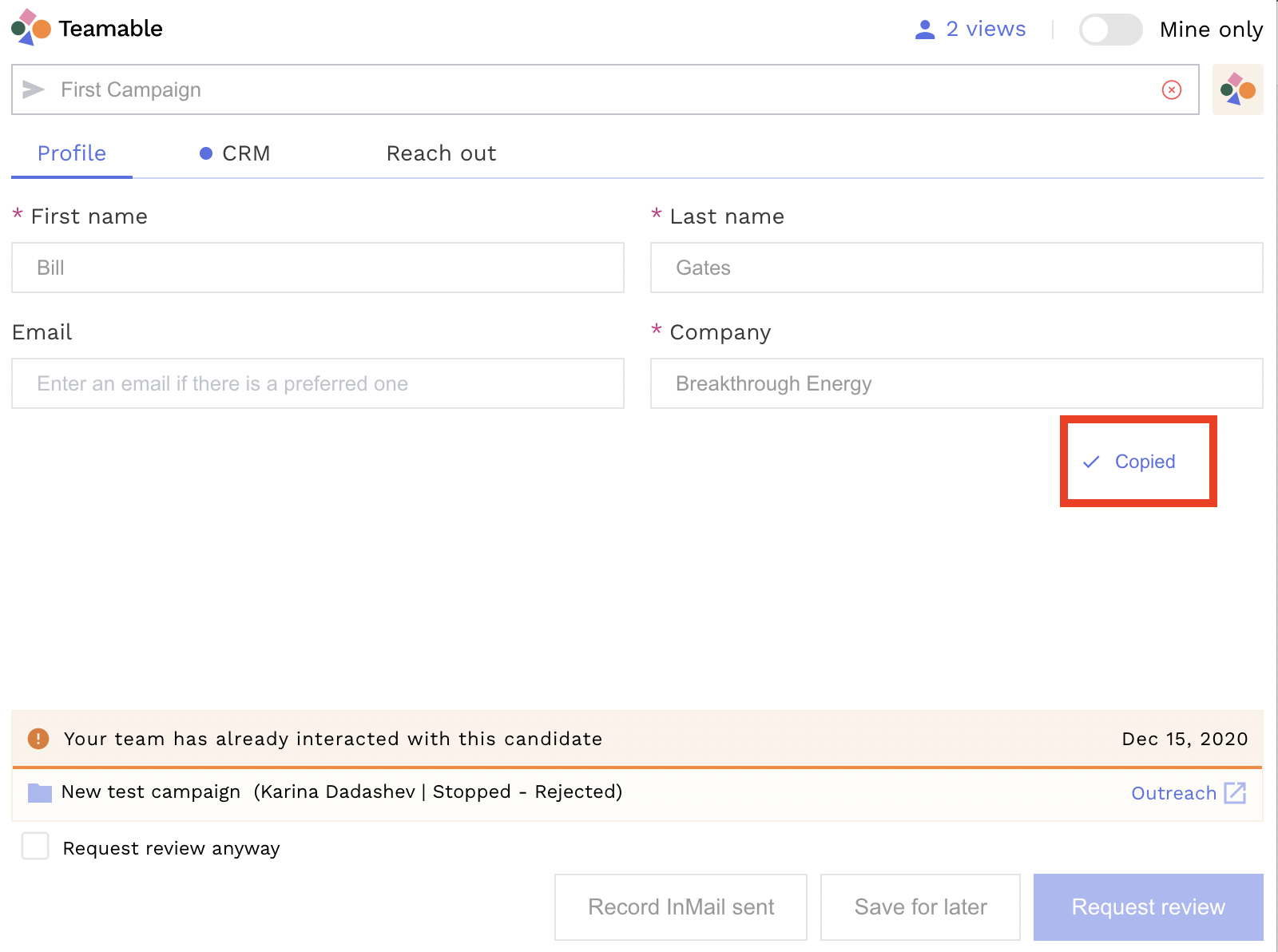This screenshot has height=952, width=1278.
Task: Click the Record InMail sent button
Action: coord(681,906)
